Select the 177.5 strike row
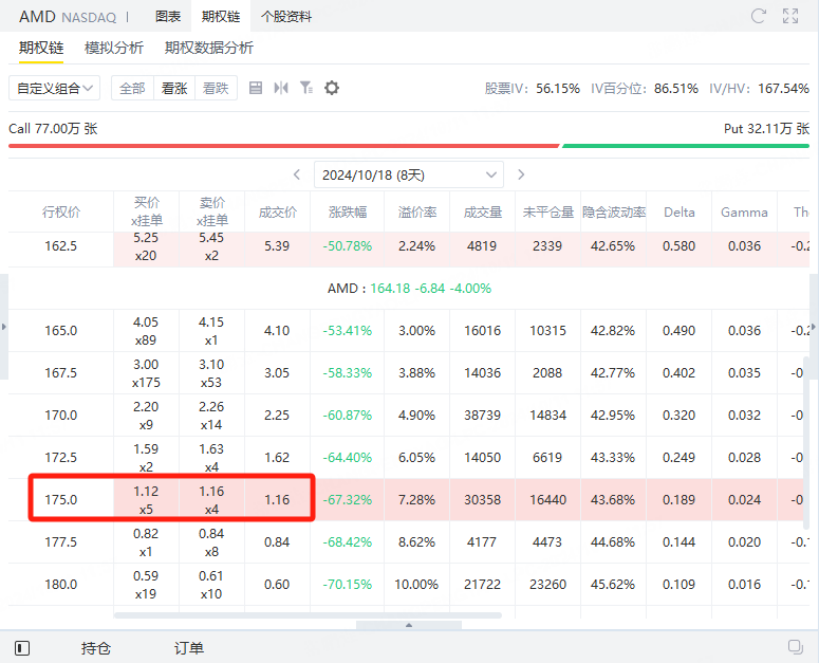Image resolution: width=820 pixels, height=663 pixels. coord(409,542)
